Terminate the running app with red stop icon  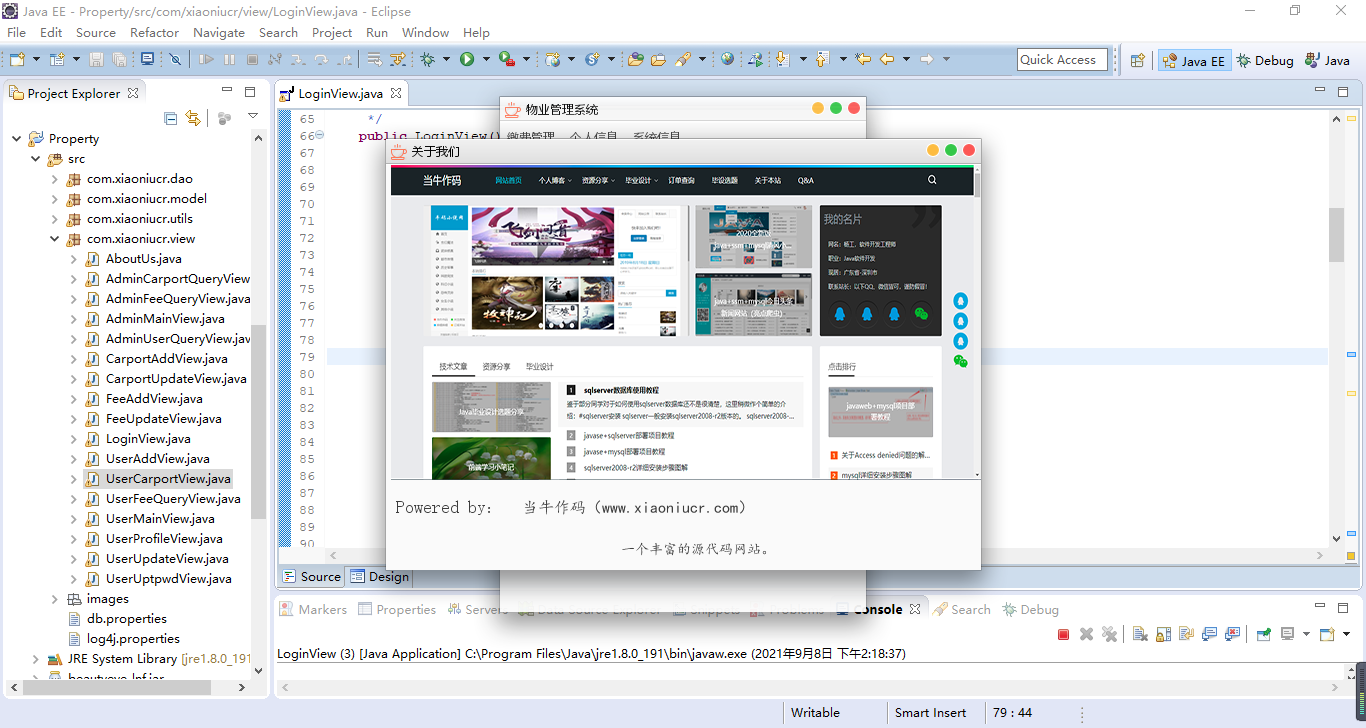coord(1063,634)
